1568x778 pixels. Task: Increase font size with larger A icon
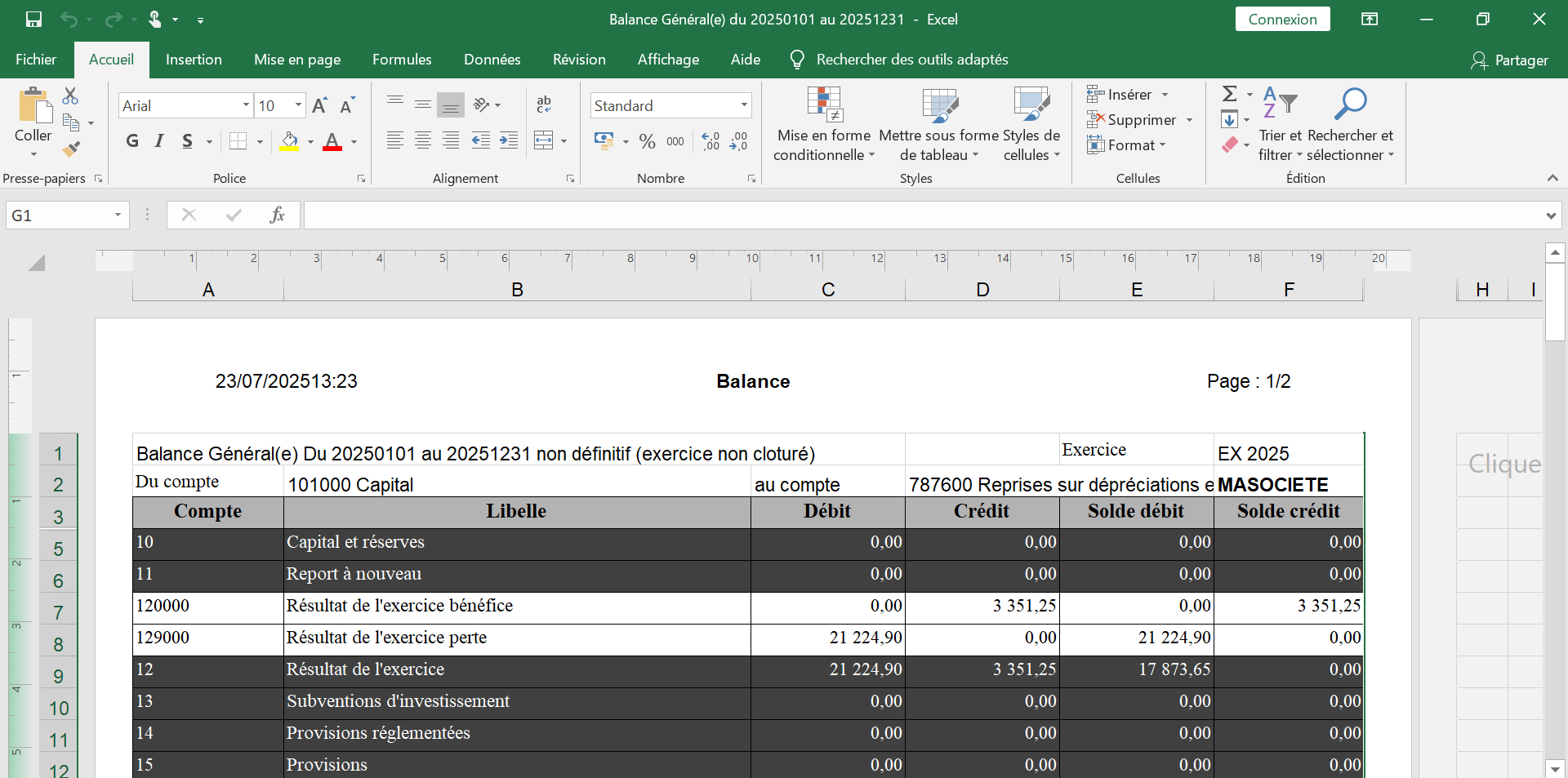pyautogui.click(x=319, y=105)
